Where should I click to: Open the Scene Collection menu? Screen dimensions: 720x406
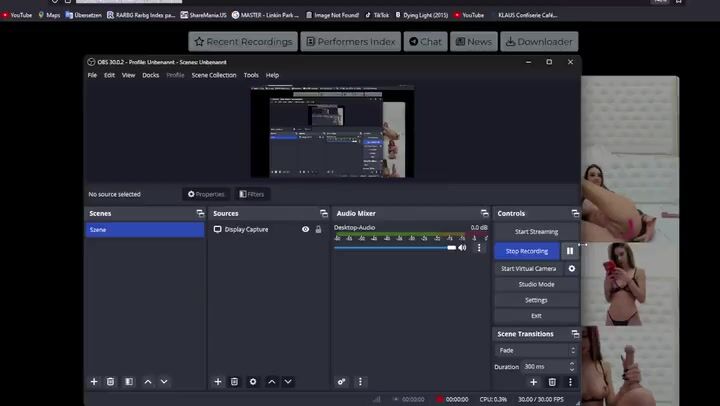[x=214, y=75]
